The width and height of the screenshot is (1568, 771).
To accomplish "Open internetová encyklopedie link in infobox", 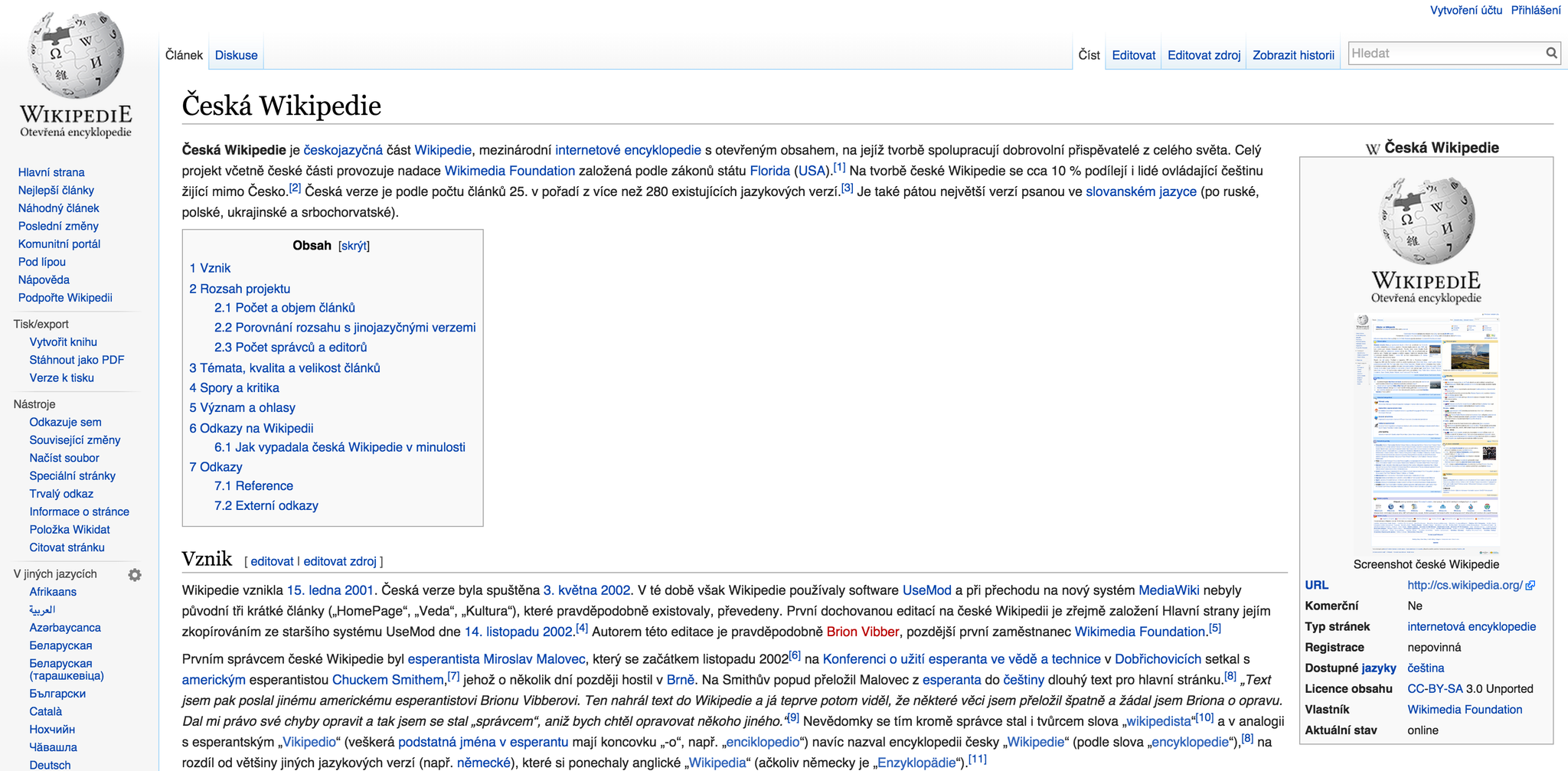I will (1472, 627).
